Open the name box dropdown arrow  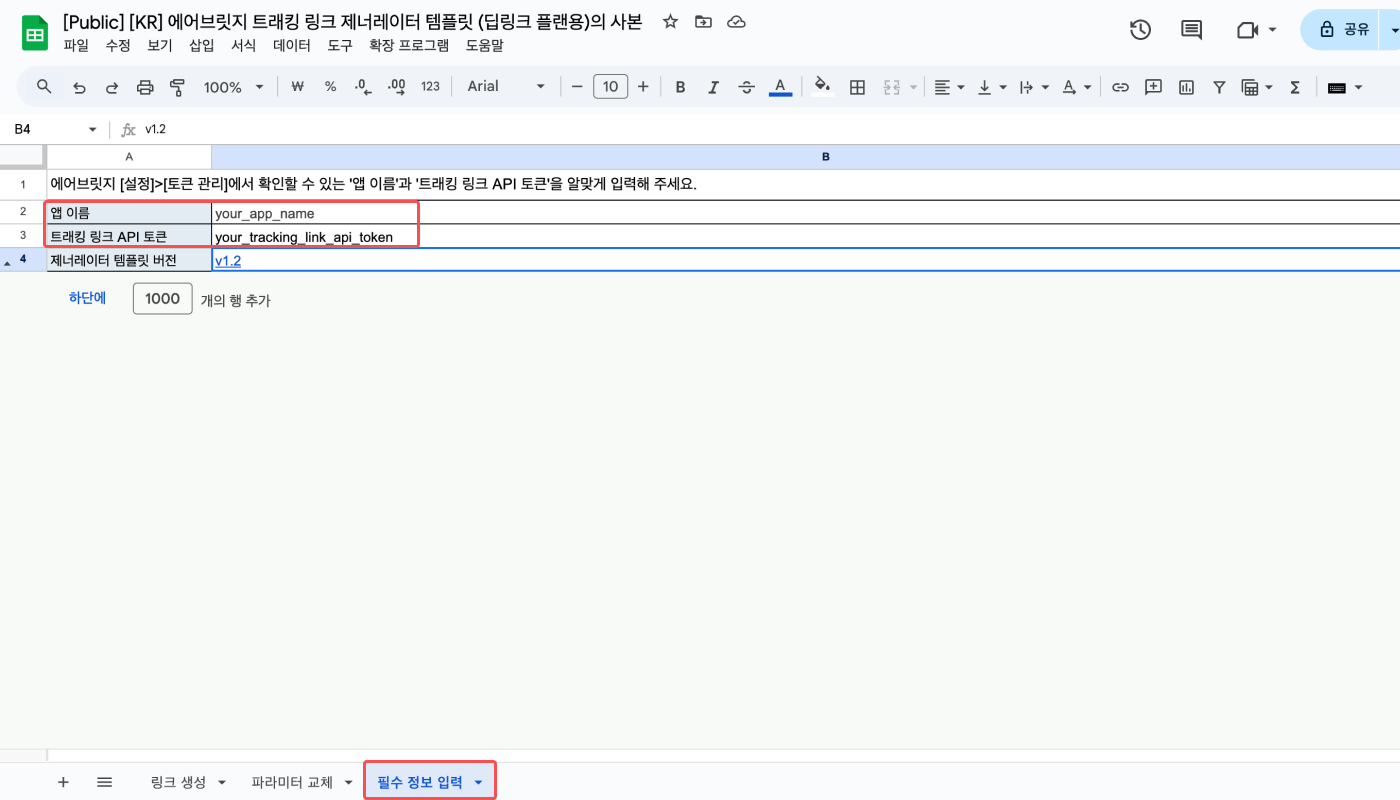[x=93, y=130]
